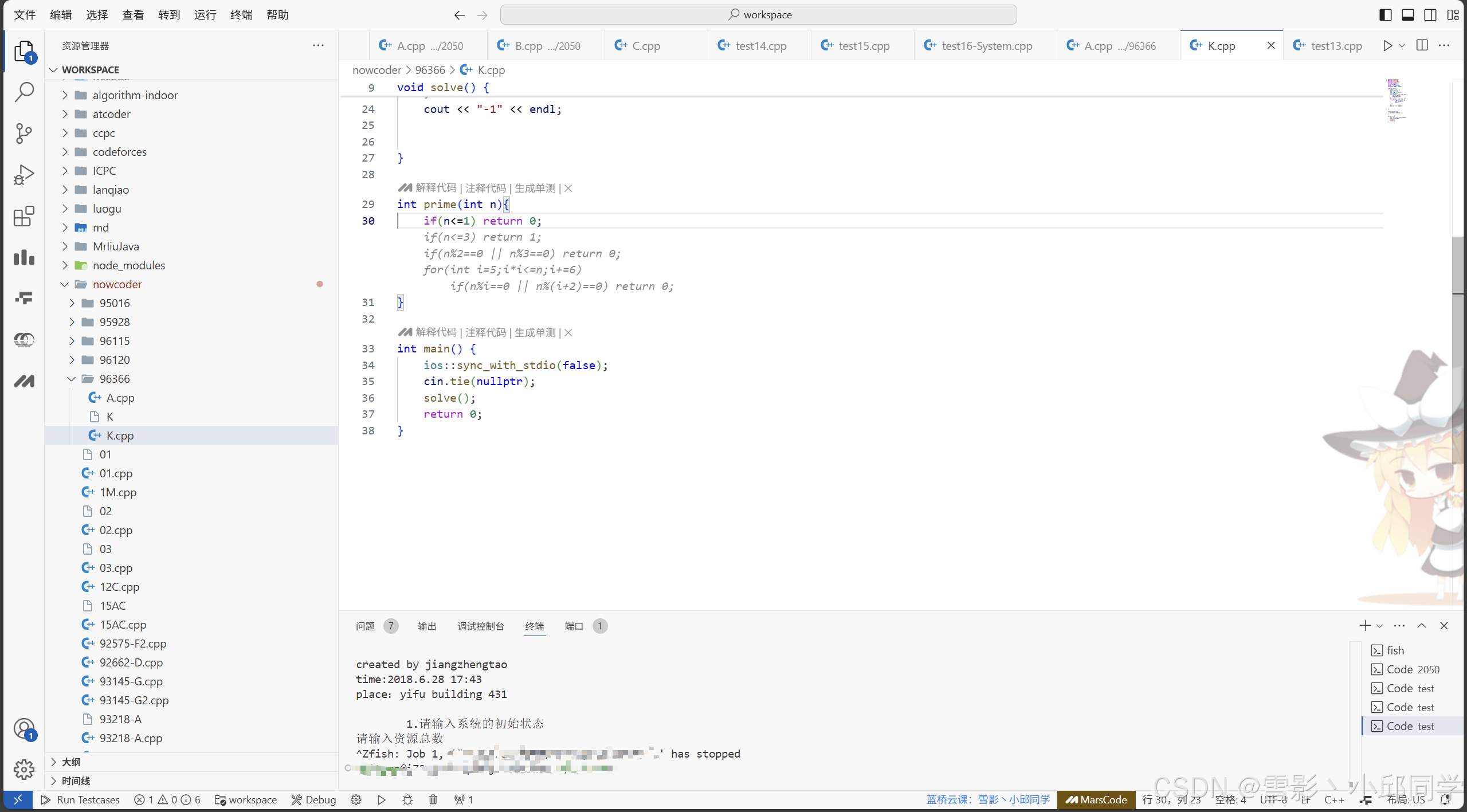This screenshot has width=1467, height=812.
Task: Open the 终端 menu in menu bar
Action: coord(241,15)
